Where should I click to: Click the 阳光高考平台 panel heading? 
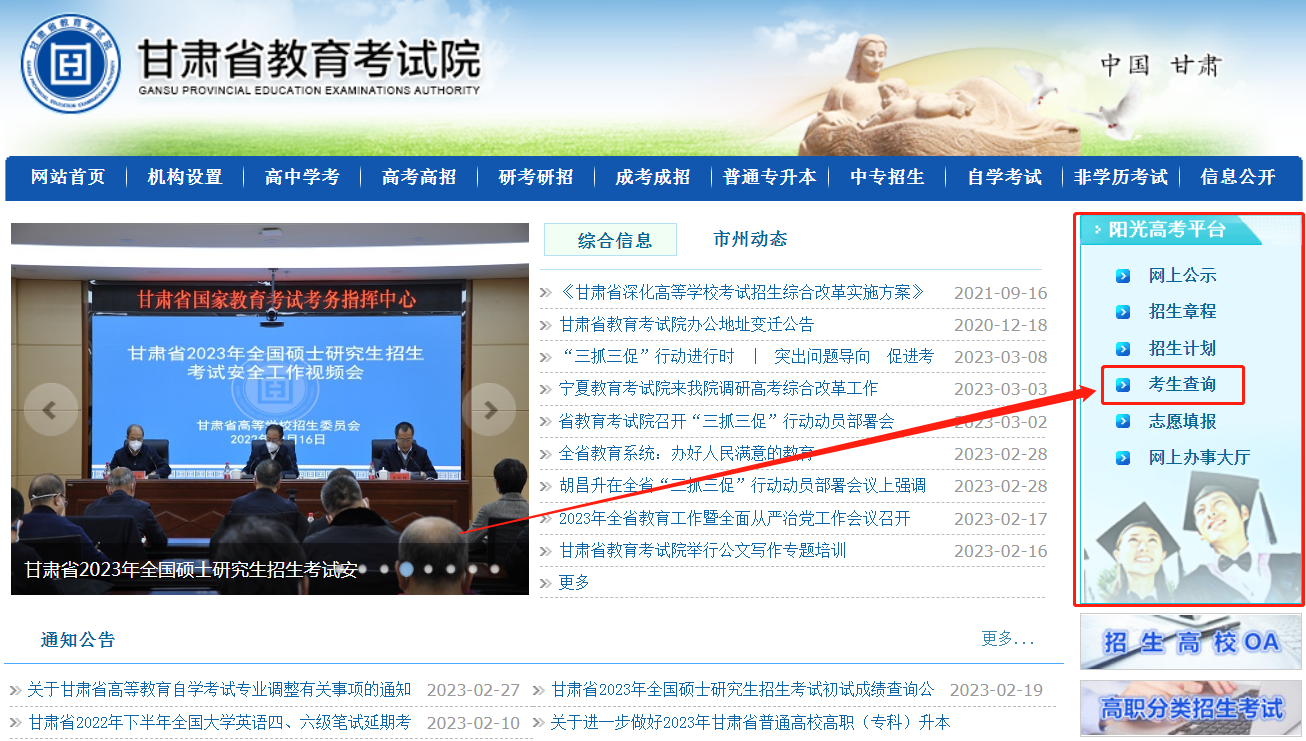point(1167,229)
